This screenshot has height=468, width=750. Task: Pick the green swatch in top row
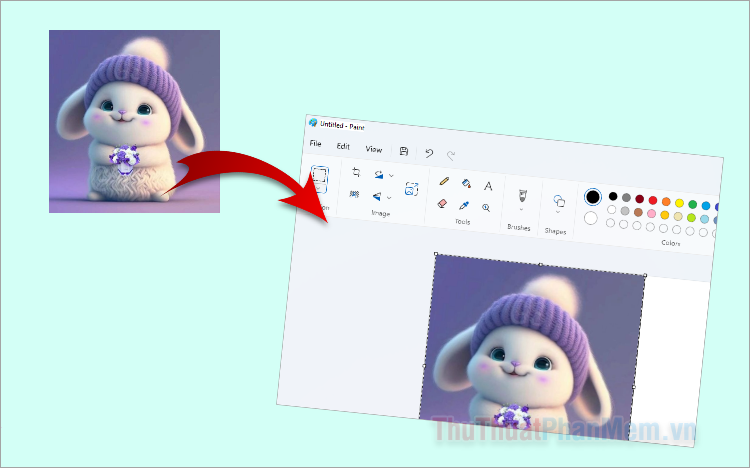(x=693, y=204)
